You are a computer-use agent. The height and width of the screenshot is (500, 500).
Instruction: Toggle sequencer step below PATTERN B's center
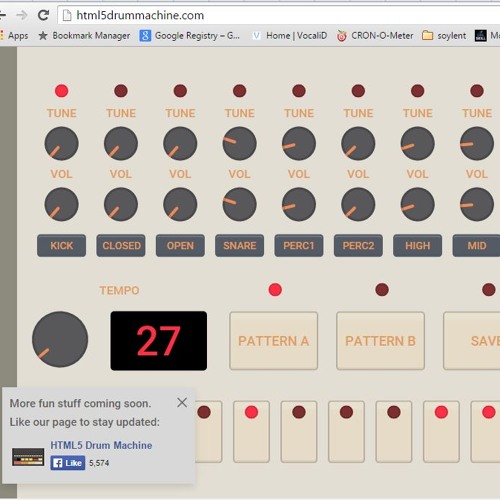394,432
